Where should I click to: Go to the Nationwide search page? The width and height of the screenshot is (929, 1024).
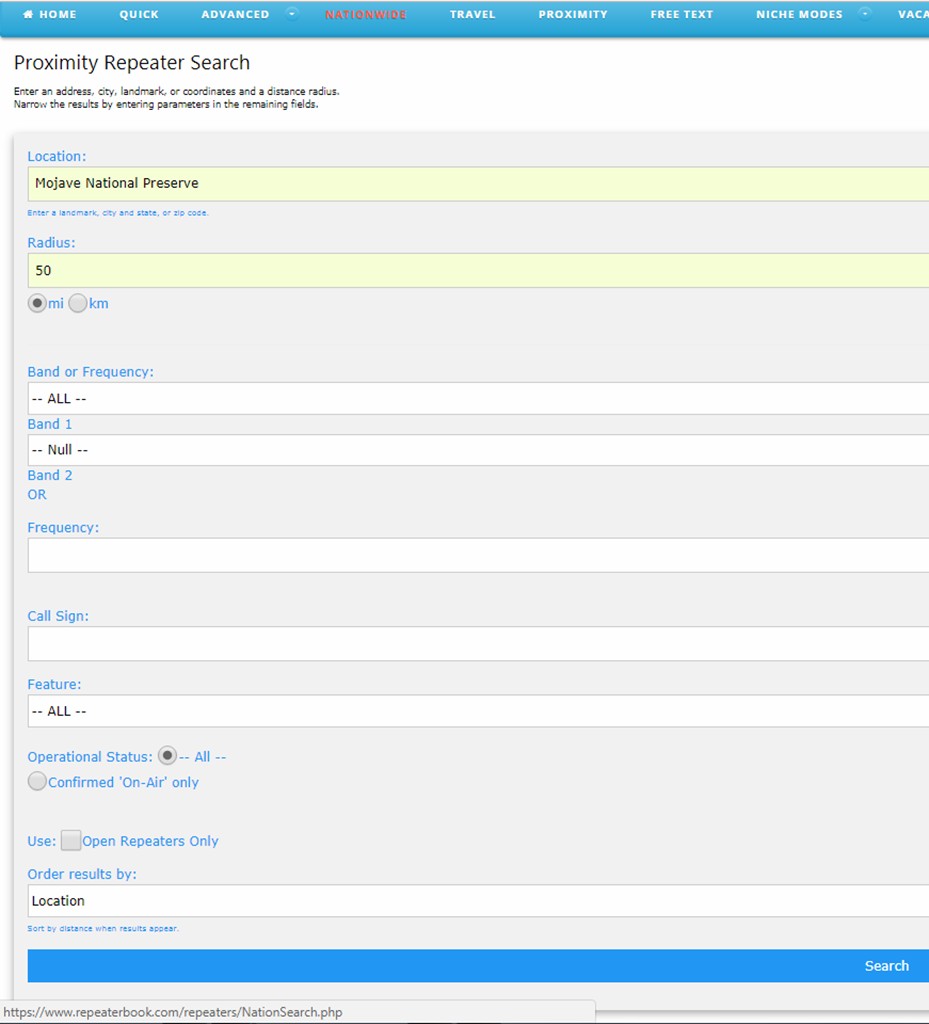click(365, 15)
